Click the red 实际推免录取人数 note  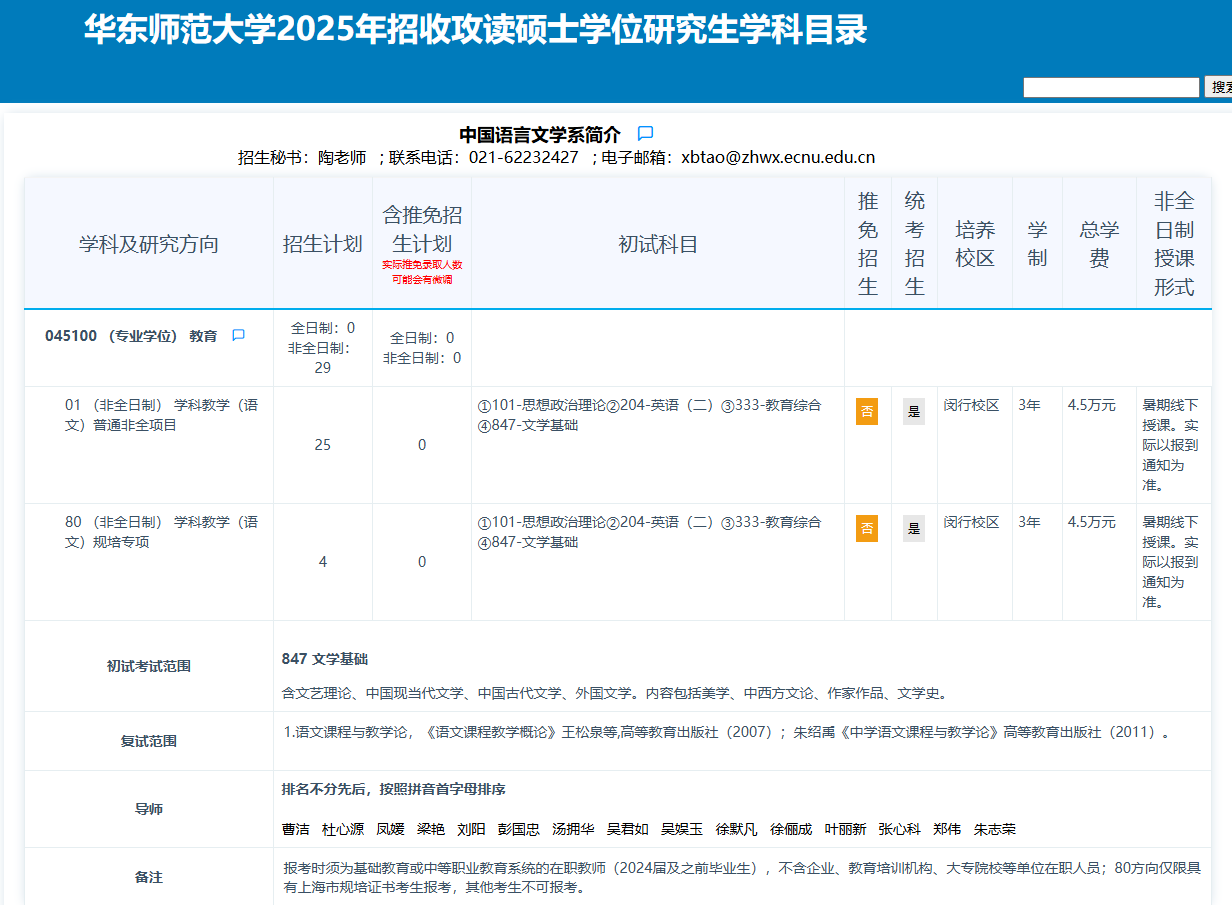[x=422, y=272]
